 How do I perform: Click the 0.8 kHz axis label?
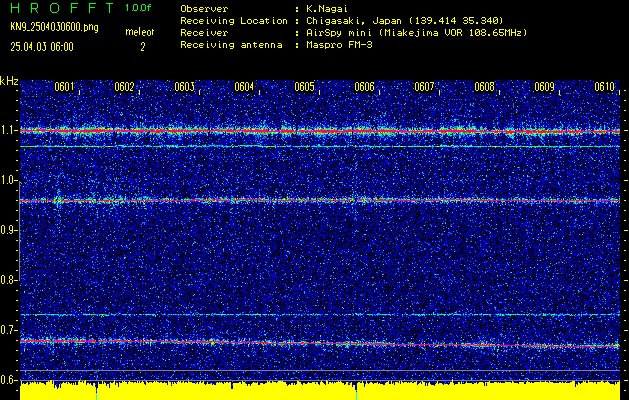(7, 280)
